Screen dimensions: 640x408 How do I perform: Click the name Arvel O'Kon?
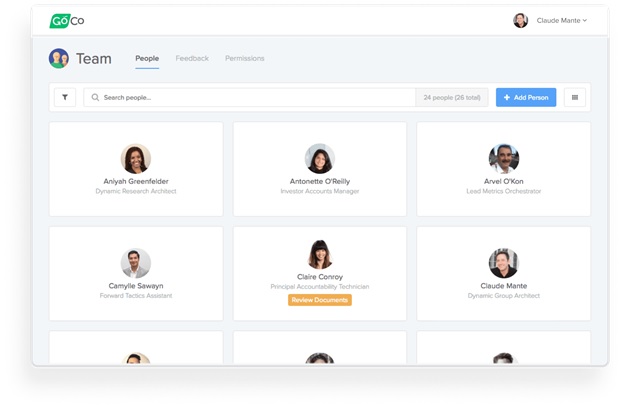click(504, 181)
